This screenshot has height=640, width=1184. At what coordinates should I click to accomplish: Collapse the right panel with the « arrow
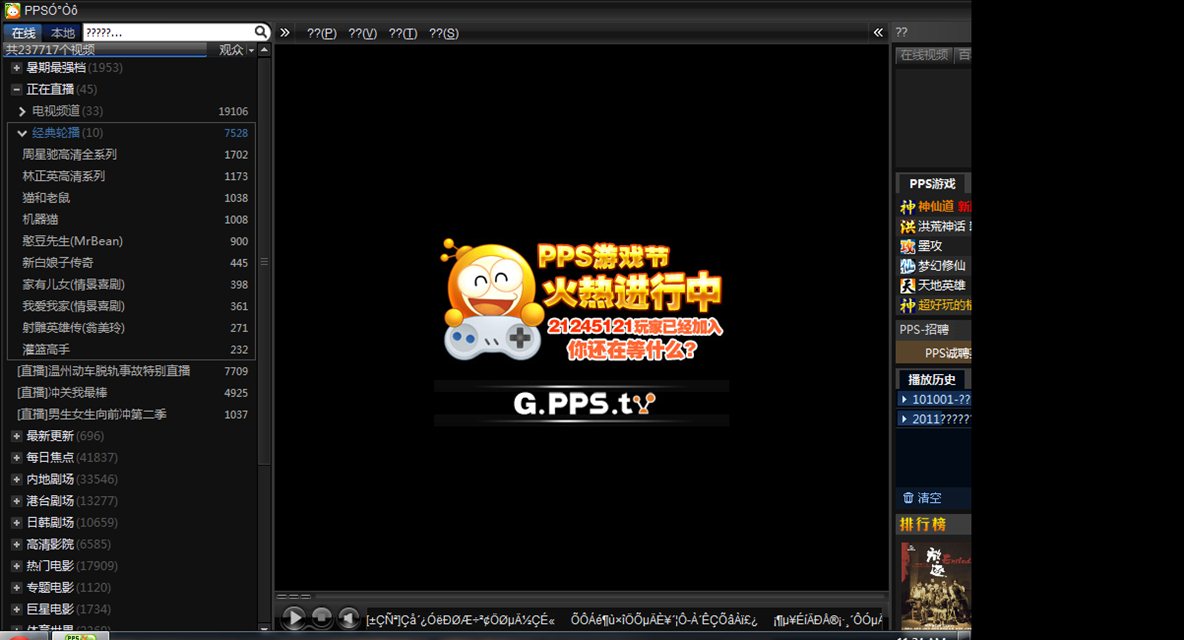878,32
